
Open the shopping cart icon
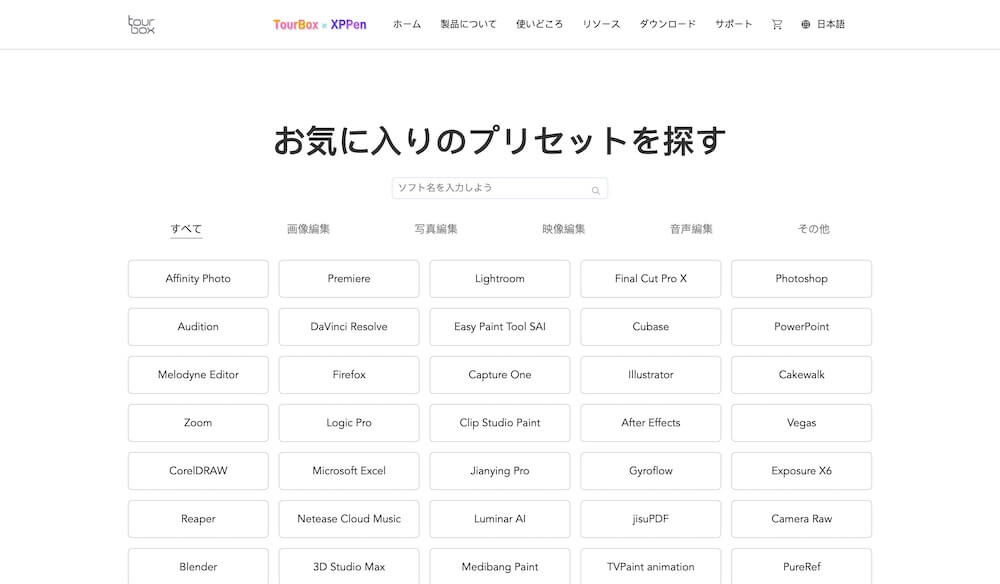coord(776,24)
